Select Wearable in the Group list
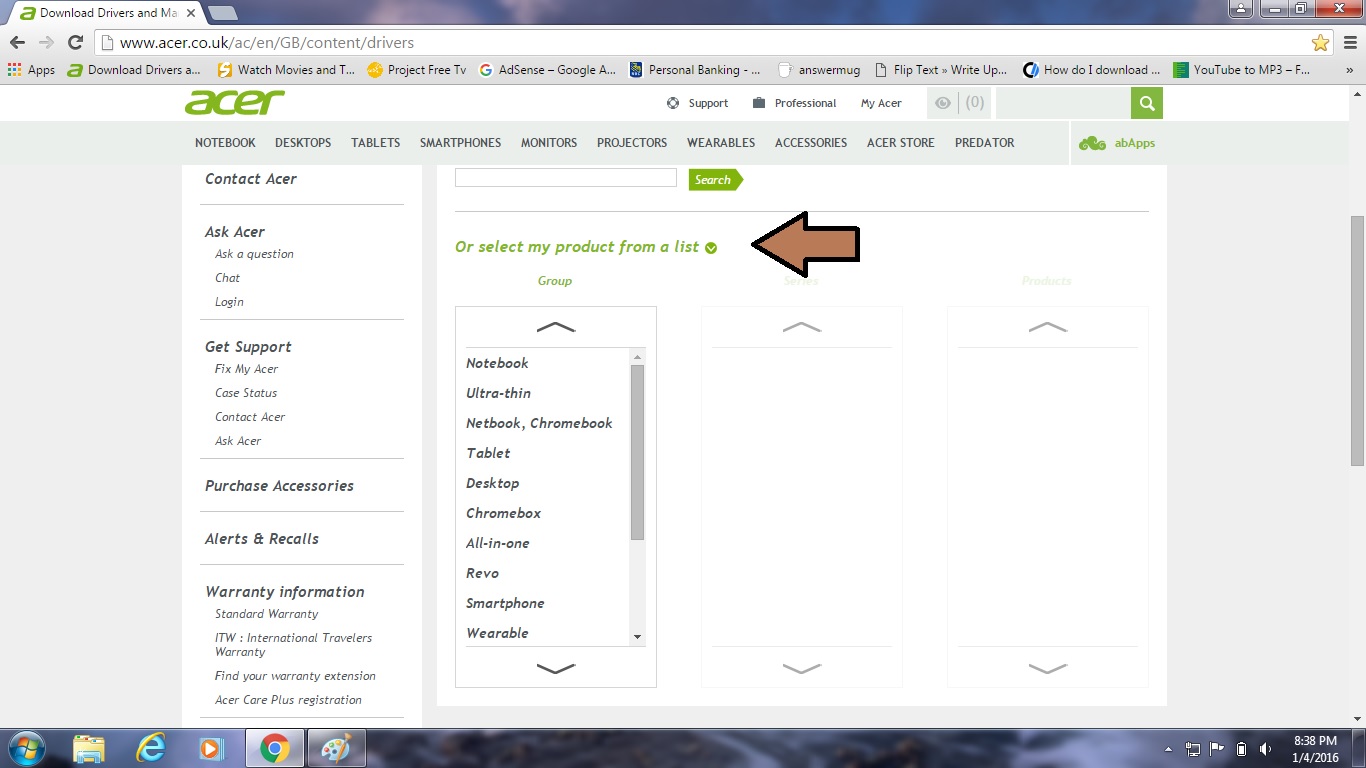This screenshot has height=768, width=1366. tap(497, 633)
